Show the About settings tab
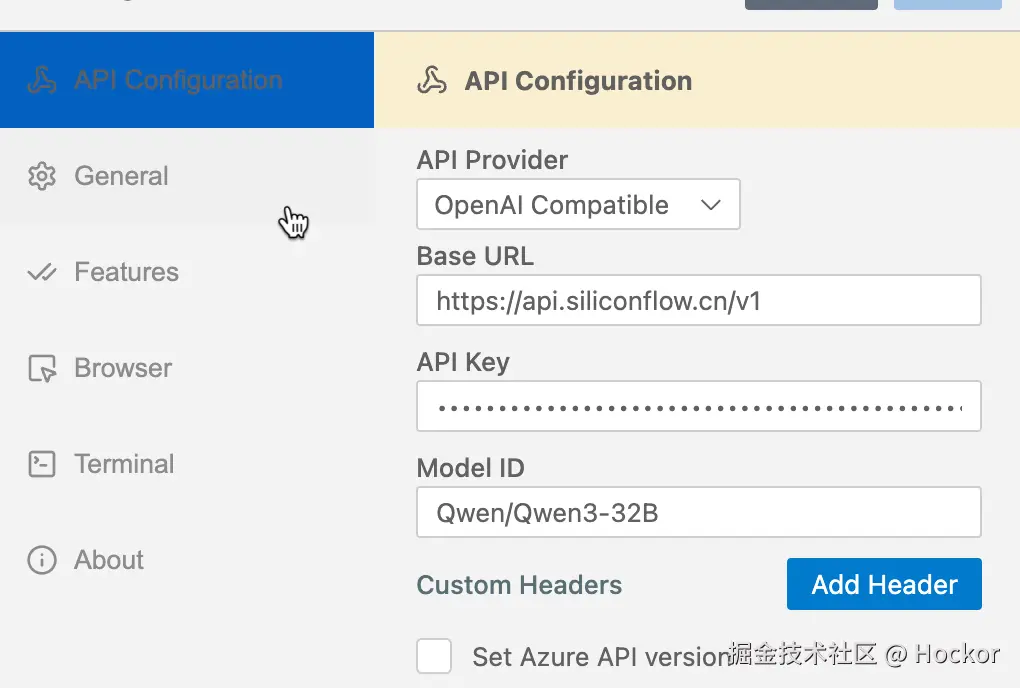The width and height of the screenshot is (1020, 688). [x=109, y=560]
